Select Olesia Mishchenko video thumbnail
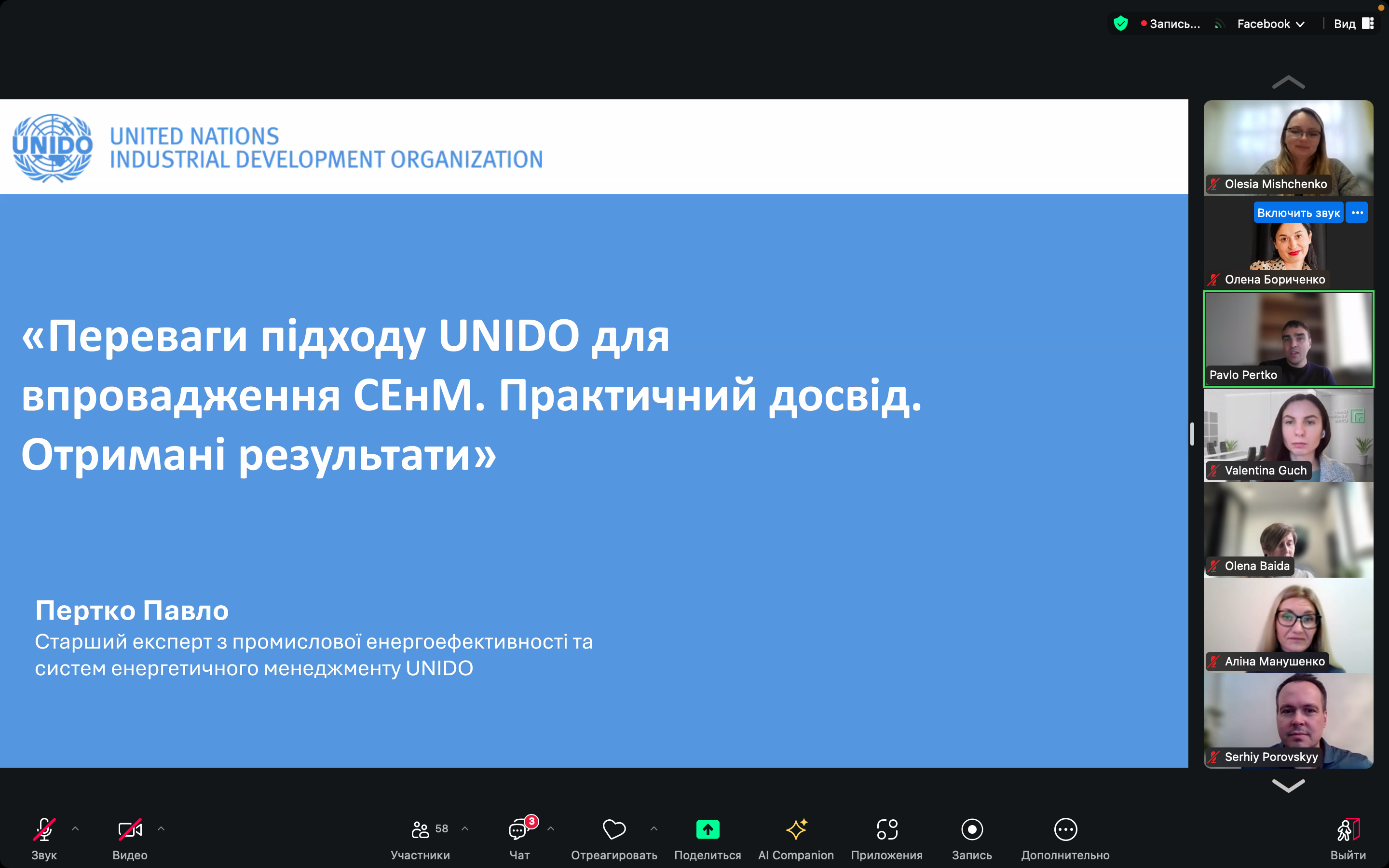 (1288, 148)
